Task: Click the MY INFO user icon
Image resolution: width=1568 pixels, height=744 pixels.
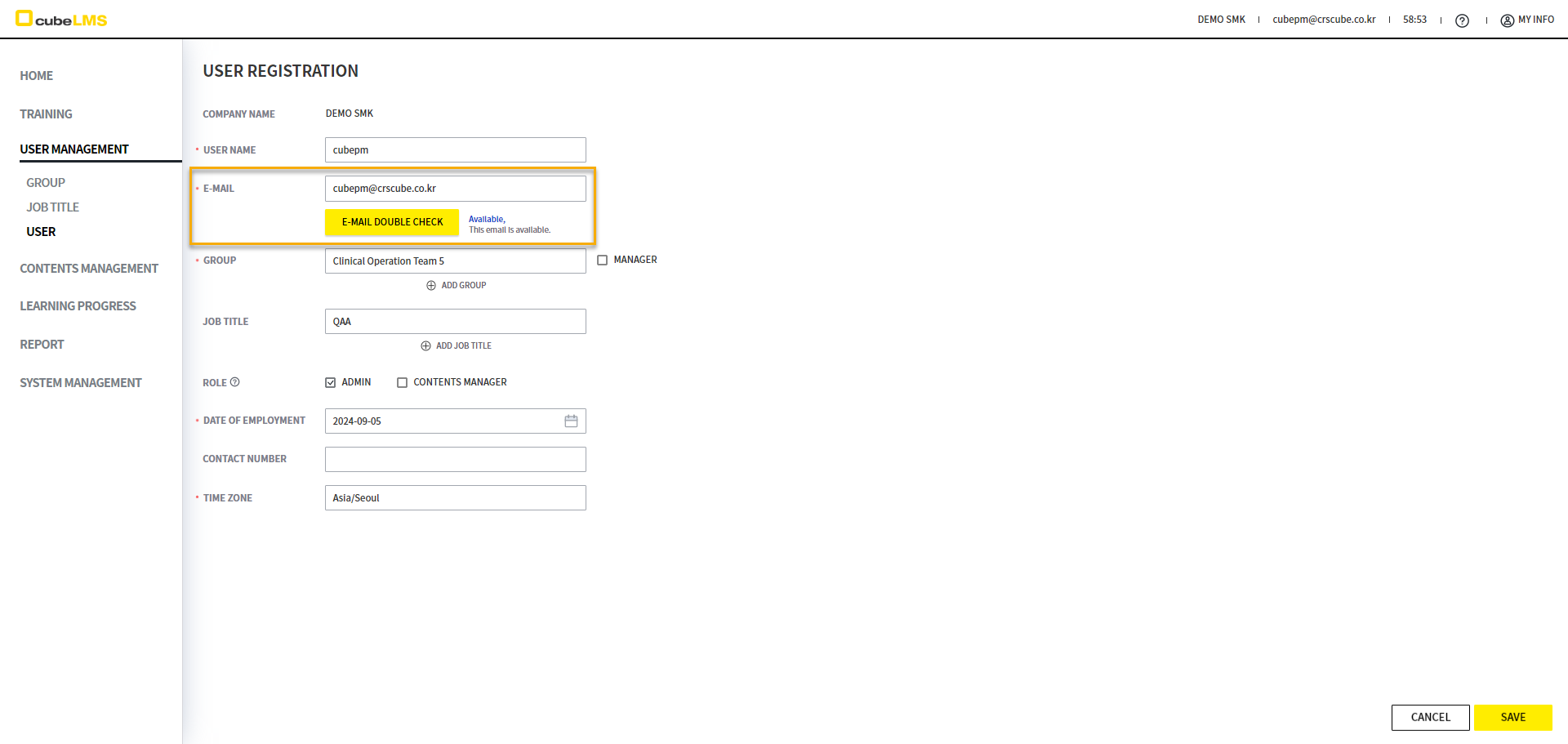Action: point(1507,20)
